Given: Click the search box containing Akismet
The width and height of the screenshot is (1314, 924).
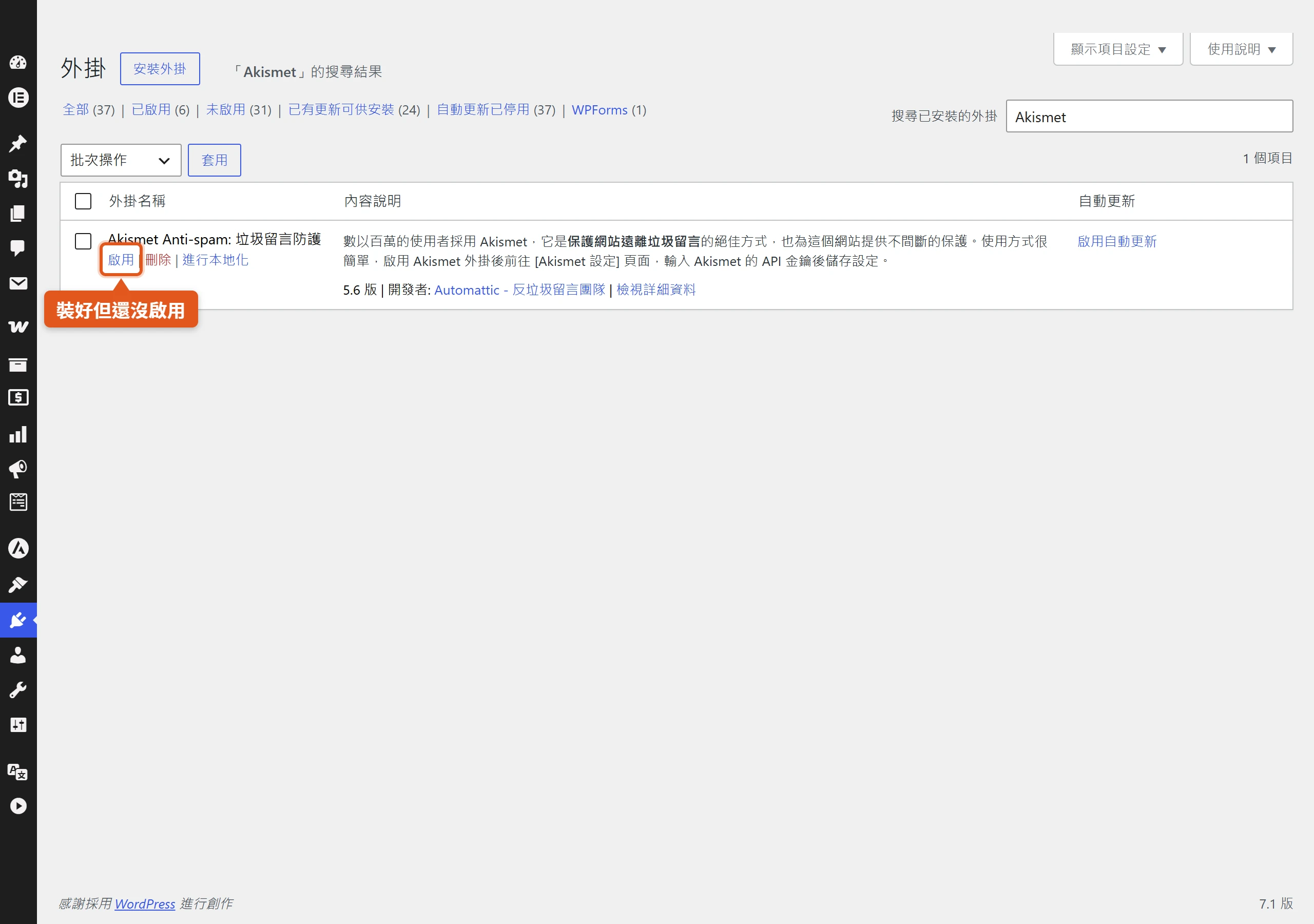Looking at the screenshot, I should (1149, 117).
